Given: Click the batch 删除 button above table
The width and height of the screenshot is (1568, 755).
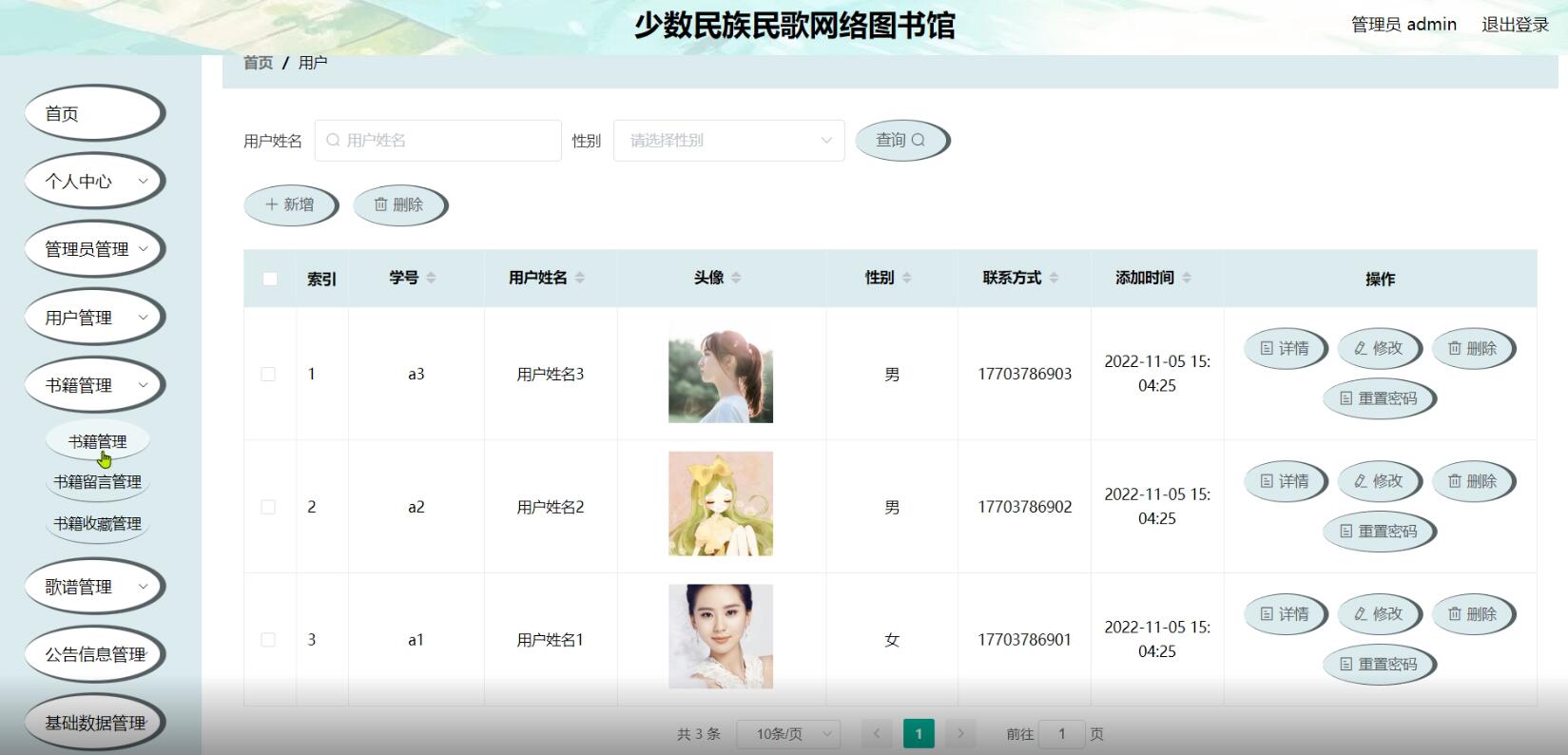Looking at the screenshot, I should pyautogui.click(x=399, y=204).
